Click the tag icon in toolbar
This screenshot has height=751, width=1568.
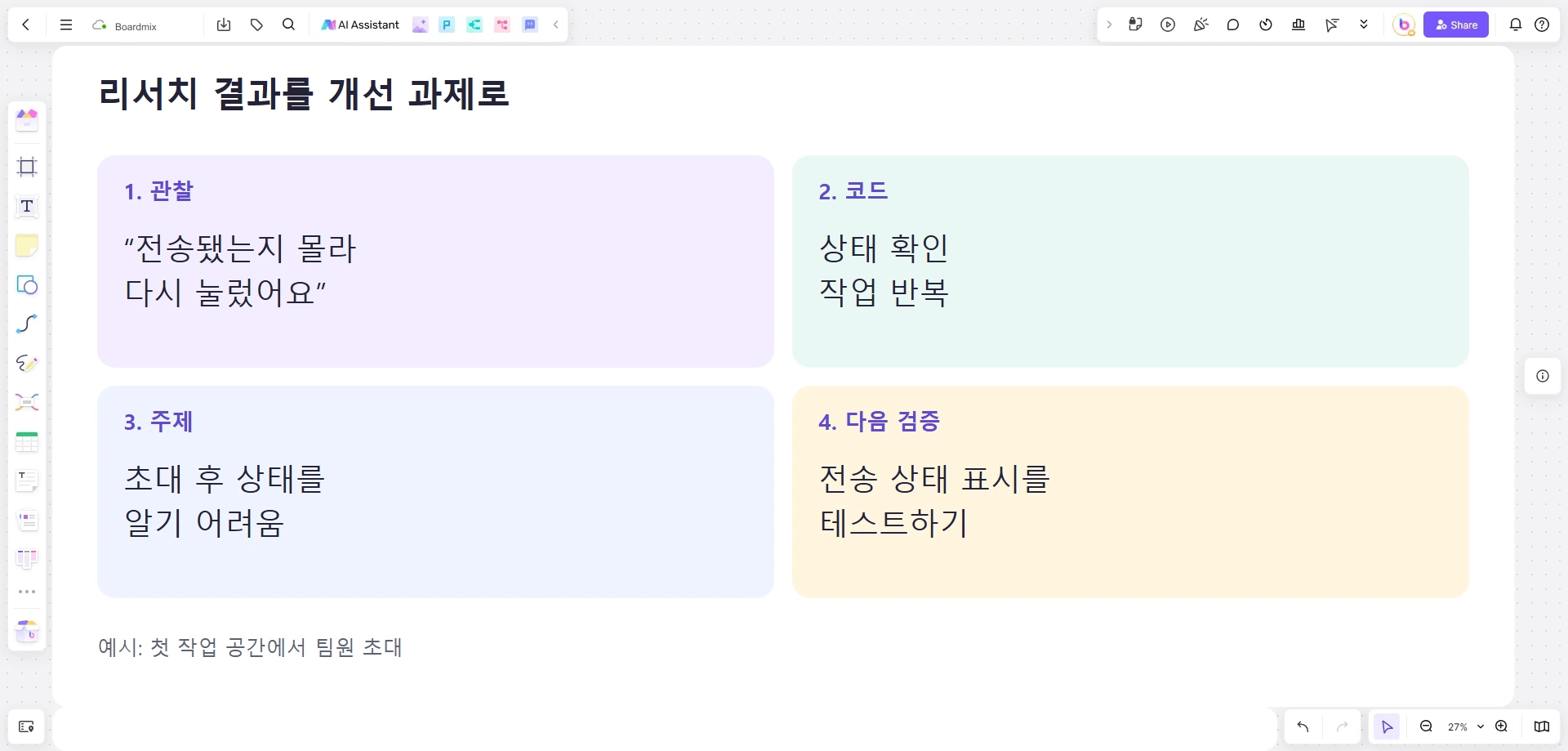[256, 25]
